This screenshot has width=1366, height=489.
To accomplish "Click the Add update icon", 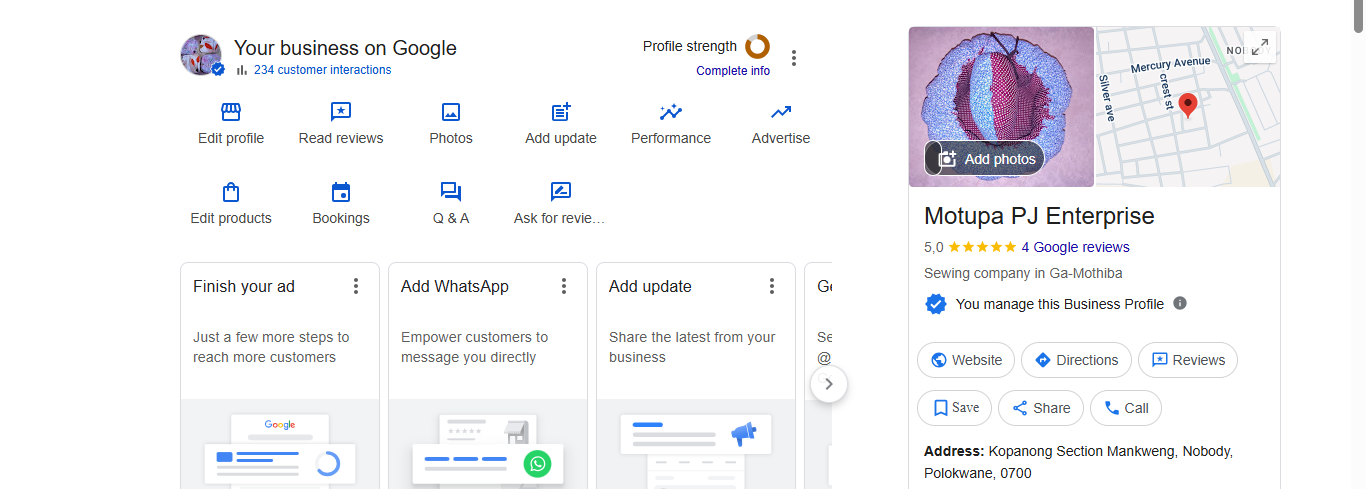I will (x=561, y=112).
